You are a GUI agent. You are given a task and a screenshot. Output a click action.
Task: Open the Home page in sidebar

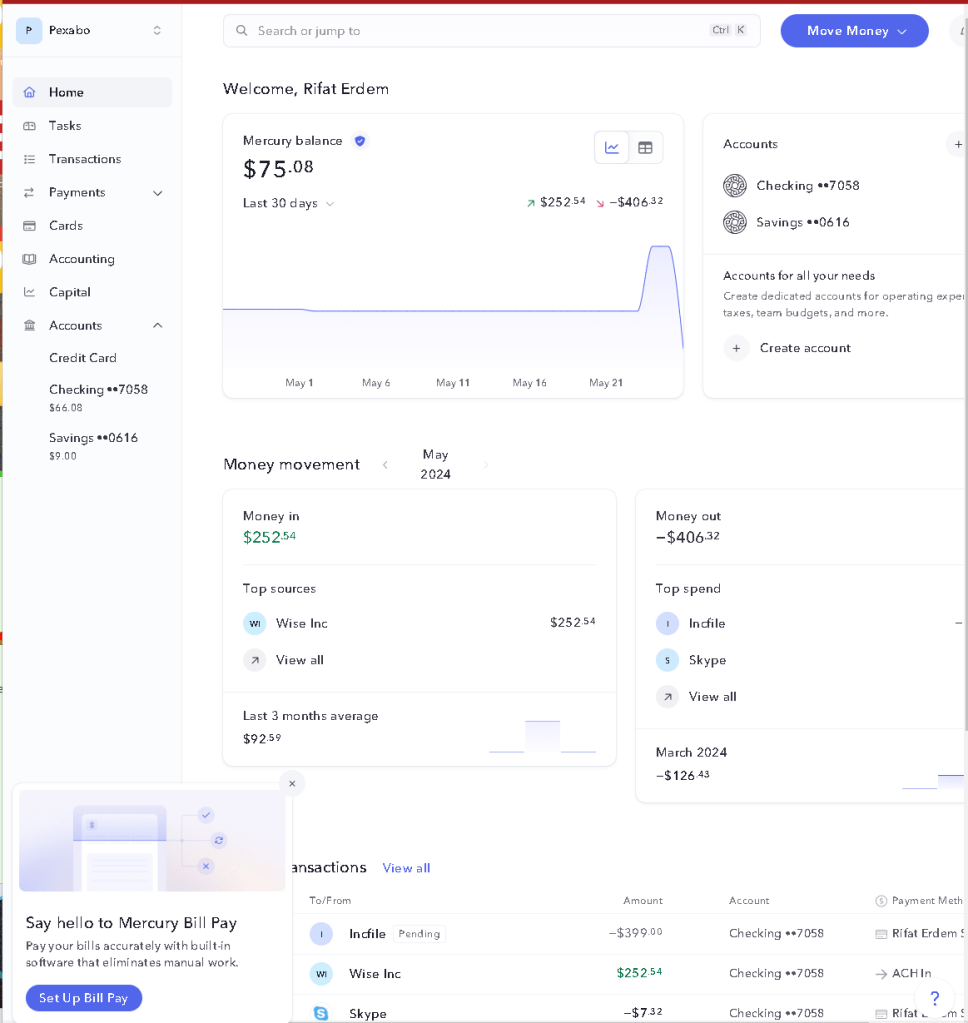coord(92,92)
